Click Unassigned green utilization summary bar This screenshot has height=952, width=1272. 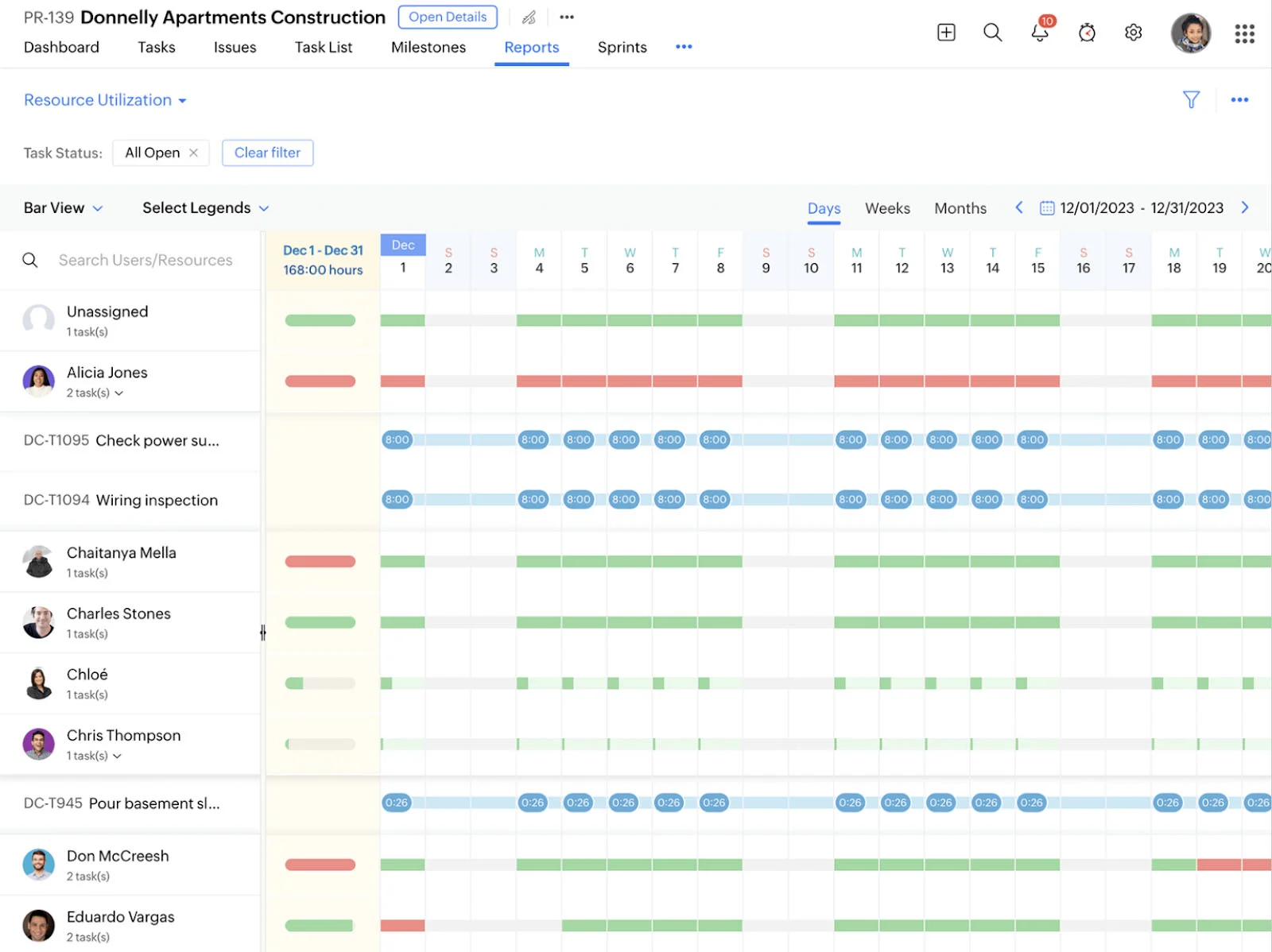(320, 320)
